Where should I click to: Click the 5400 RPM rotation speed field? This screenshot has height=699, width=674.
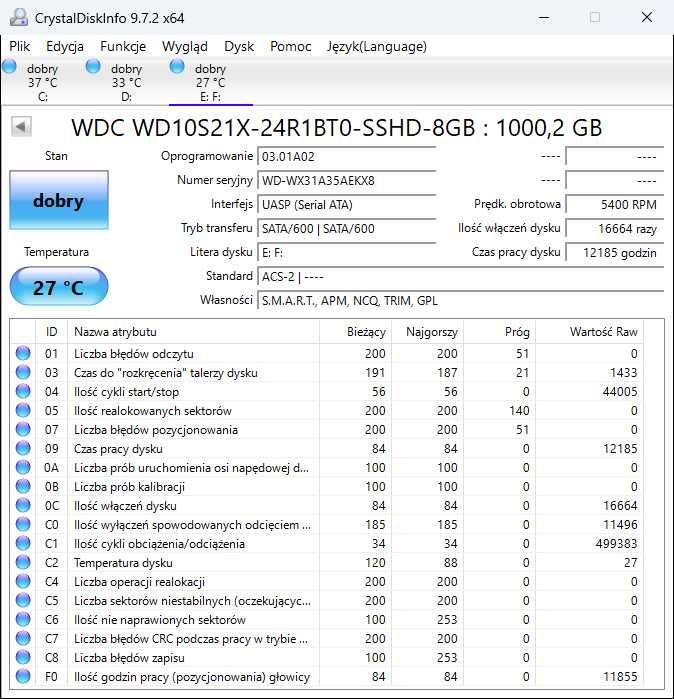(615, 205)
